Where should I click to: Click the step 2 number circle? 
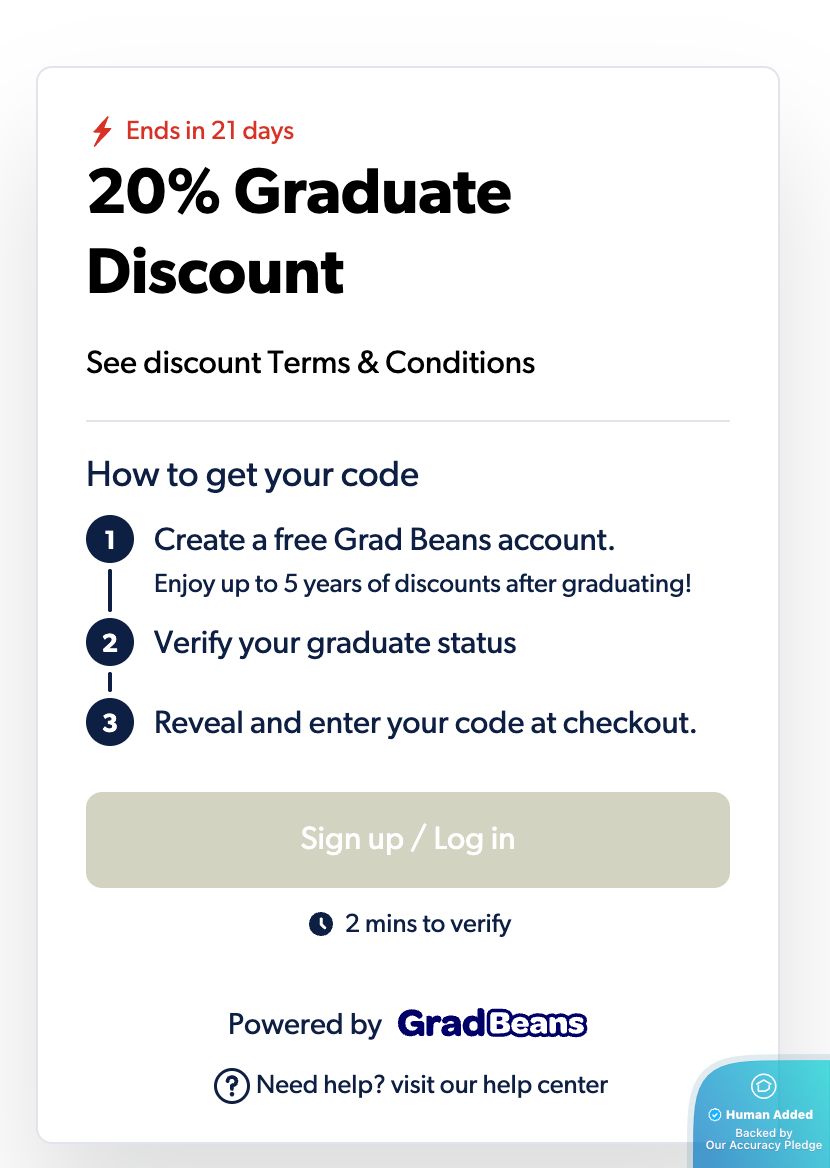pyautogui.click(x=110, y=642)
